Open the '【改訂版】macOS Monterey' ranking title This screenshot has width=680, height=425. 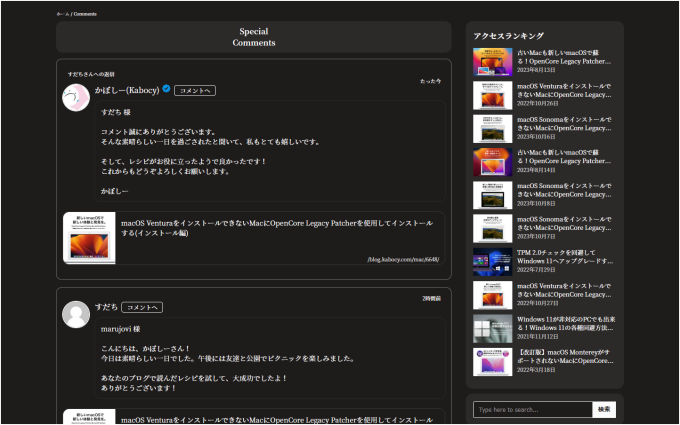(565, 356)
